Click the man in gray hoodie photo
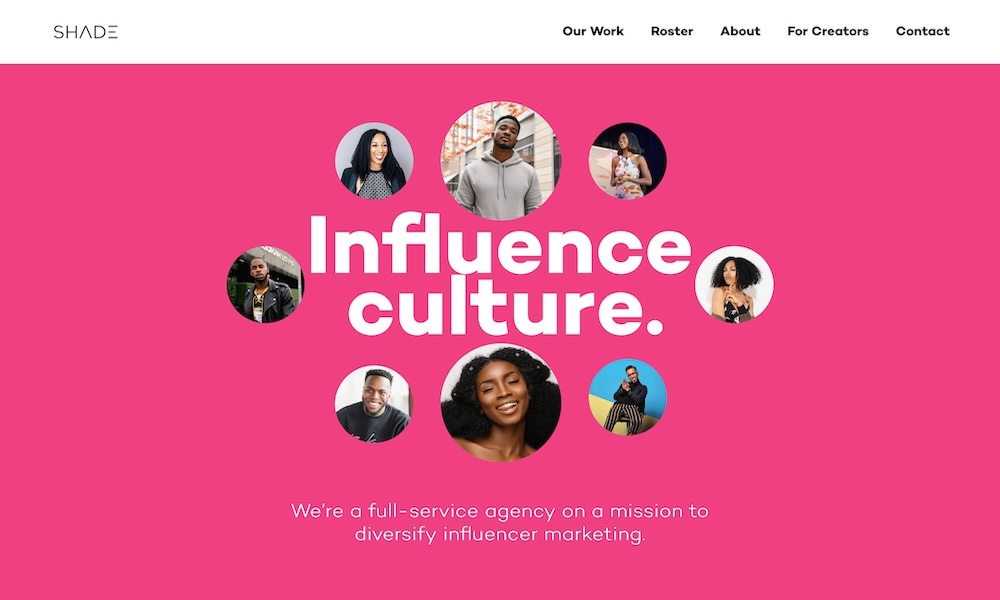The width and height of the screenshot is (1000, 600). click(x=500, y=160)
